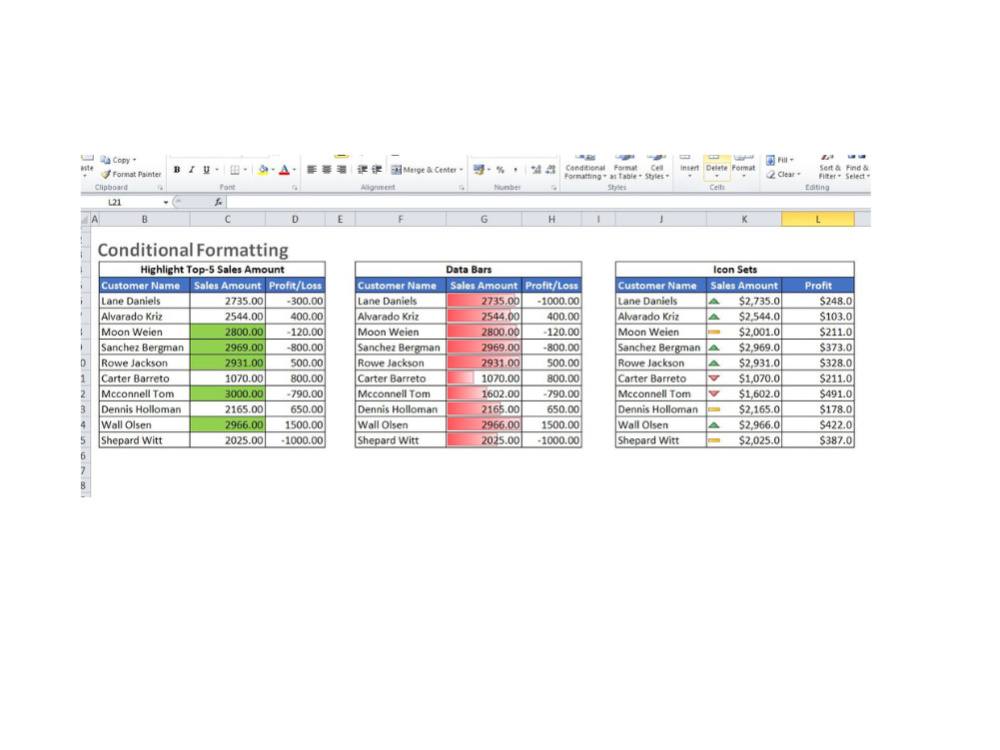Screen dimensions: 1000x750
Task: Open the Clipboard dialog launcher
Action: [160, 188]
